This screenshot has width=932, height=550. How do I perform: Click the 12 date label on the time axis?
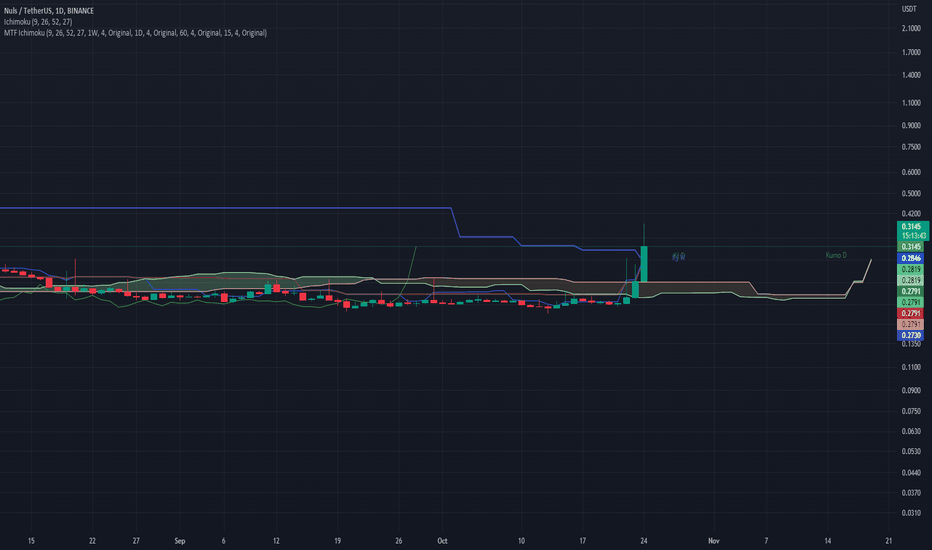point(276,541)
